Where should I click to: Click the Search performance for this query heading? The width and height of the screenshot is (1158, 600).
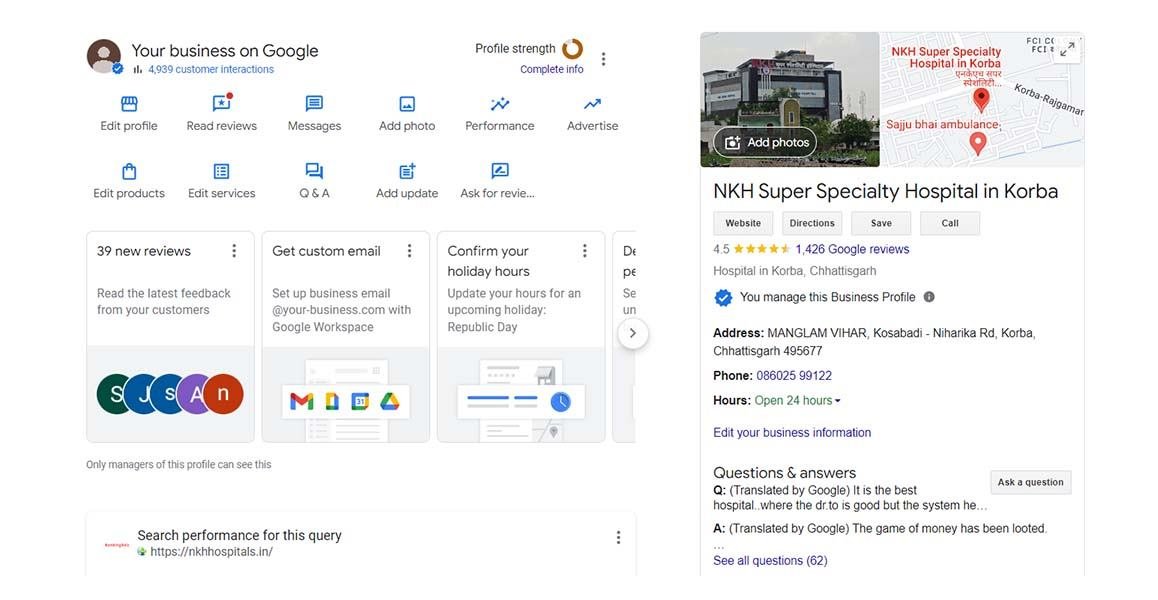pyautogui.click(x=239, y=535)
